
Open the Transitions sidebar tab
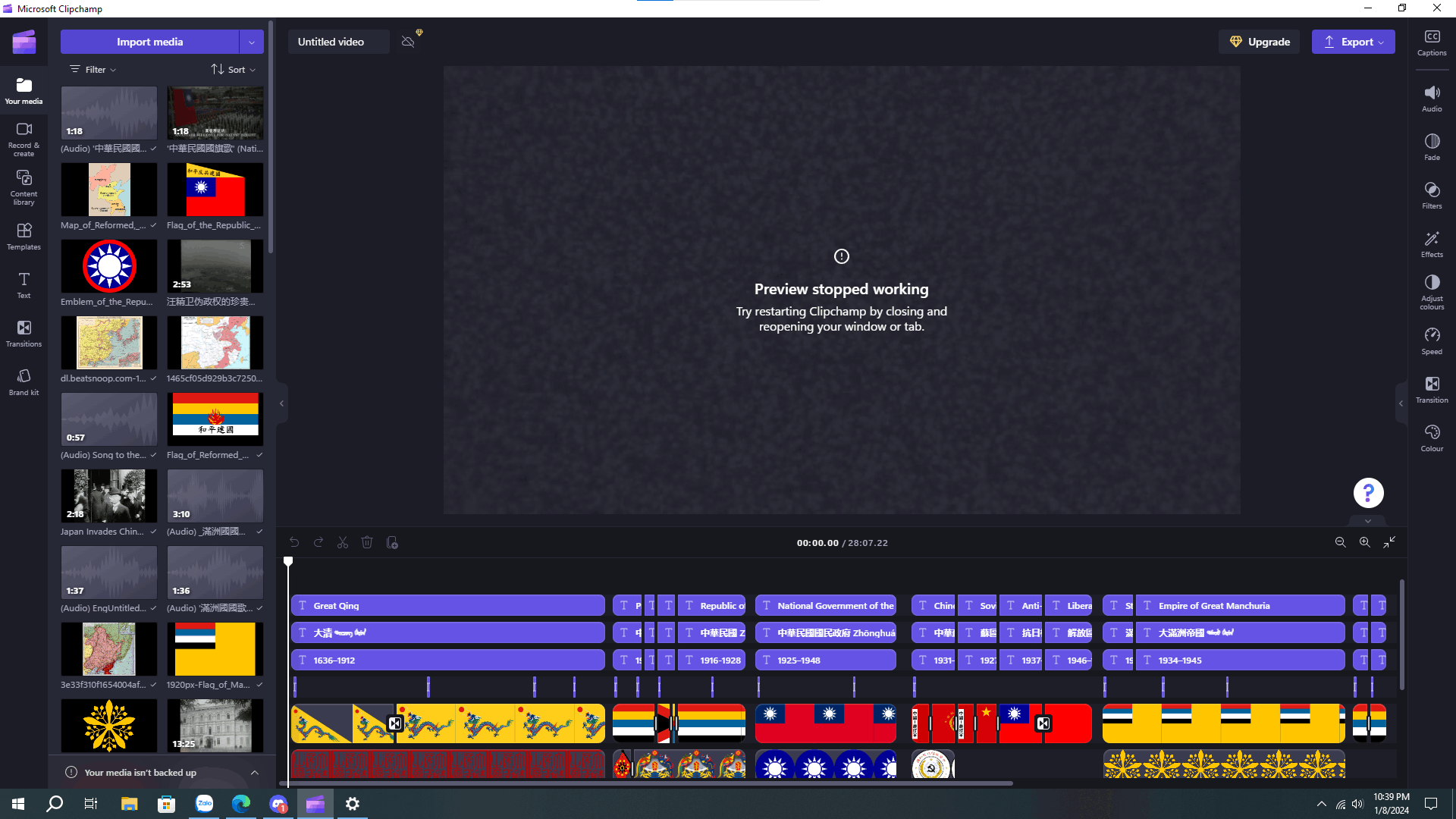click(24, 333)
